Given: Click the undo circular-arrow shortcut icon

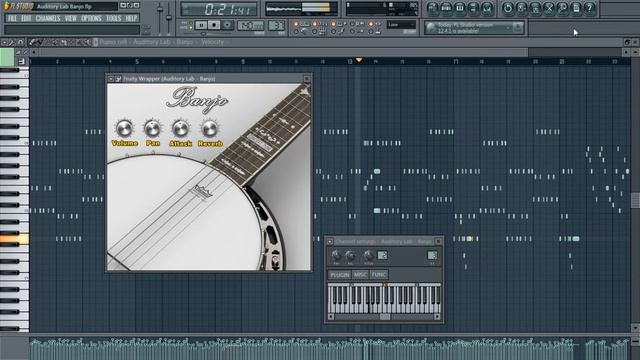Looking at the screenshot, I should point(508,8).
